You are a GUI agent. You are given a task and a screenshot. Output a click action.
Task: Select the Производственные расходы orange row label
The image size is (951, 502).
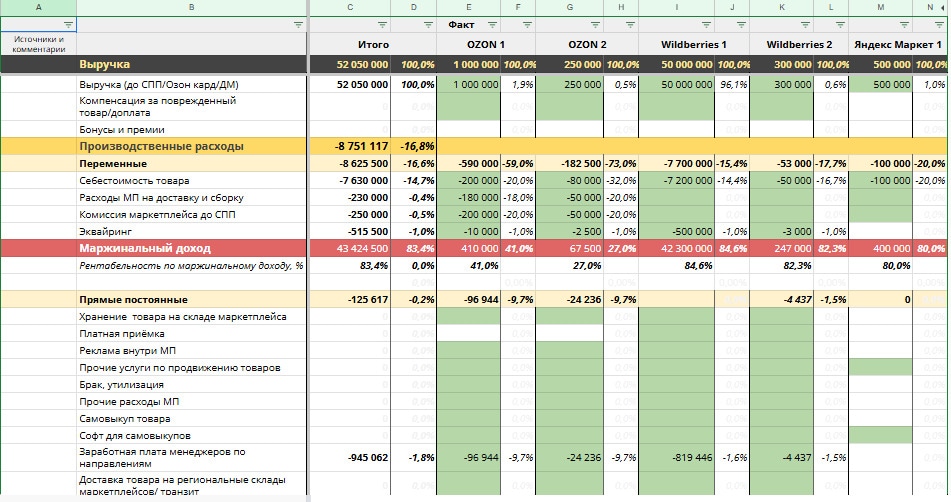click(161, 146)
